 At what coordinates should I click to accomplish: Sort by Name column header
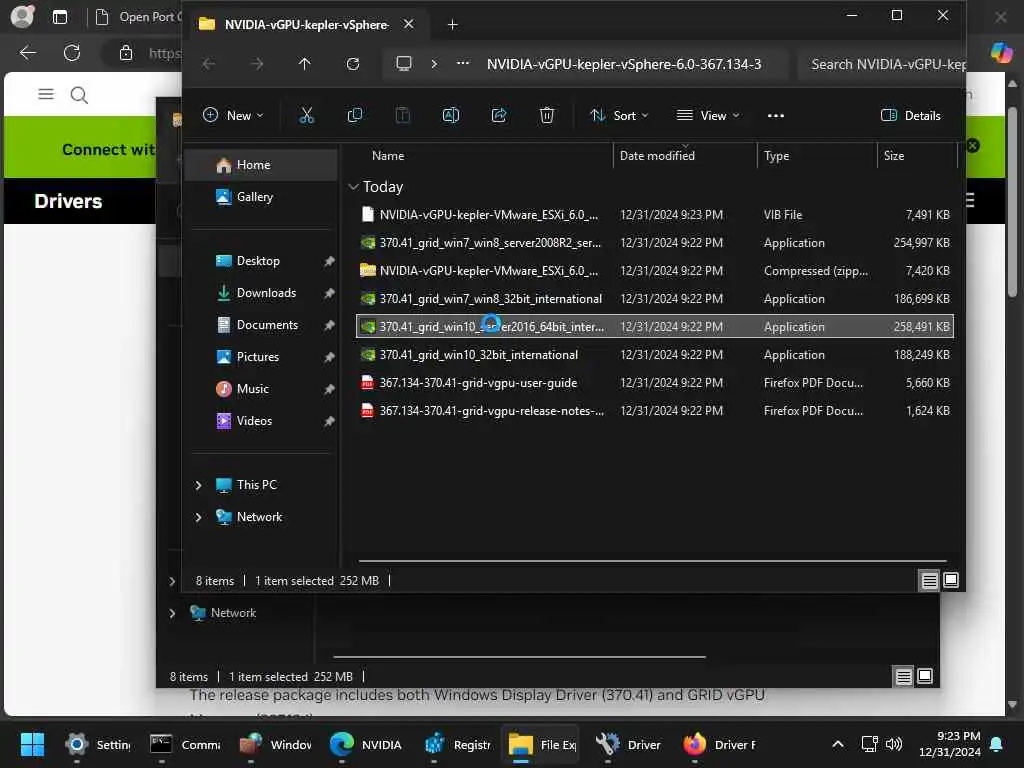click(388, 155)
